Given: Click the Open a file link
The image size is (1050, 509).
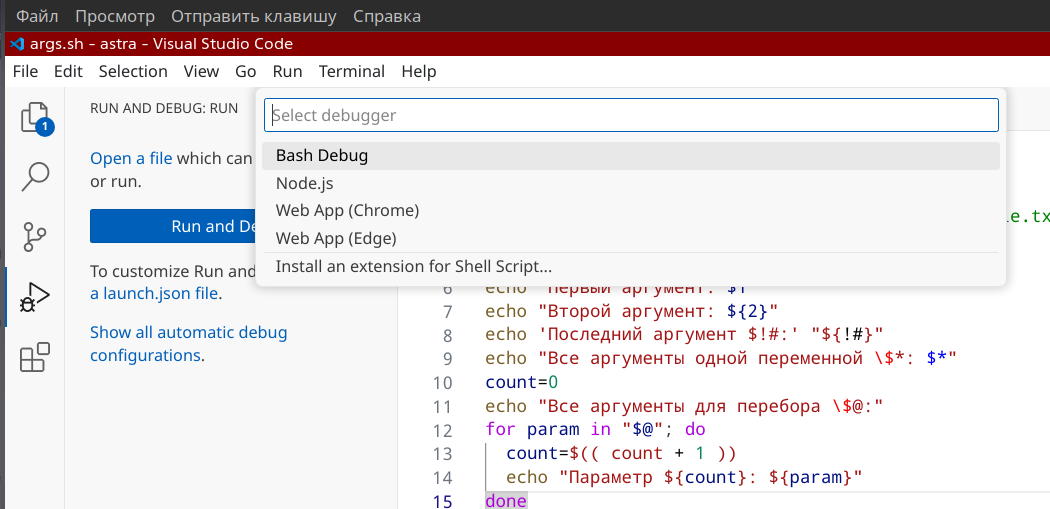Looking at the screenshot, I should click(x=131, y=159).
